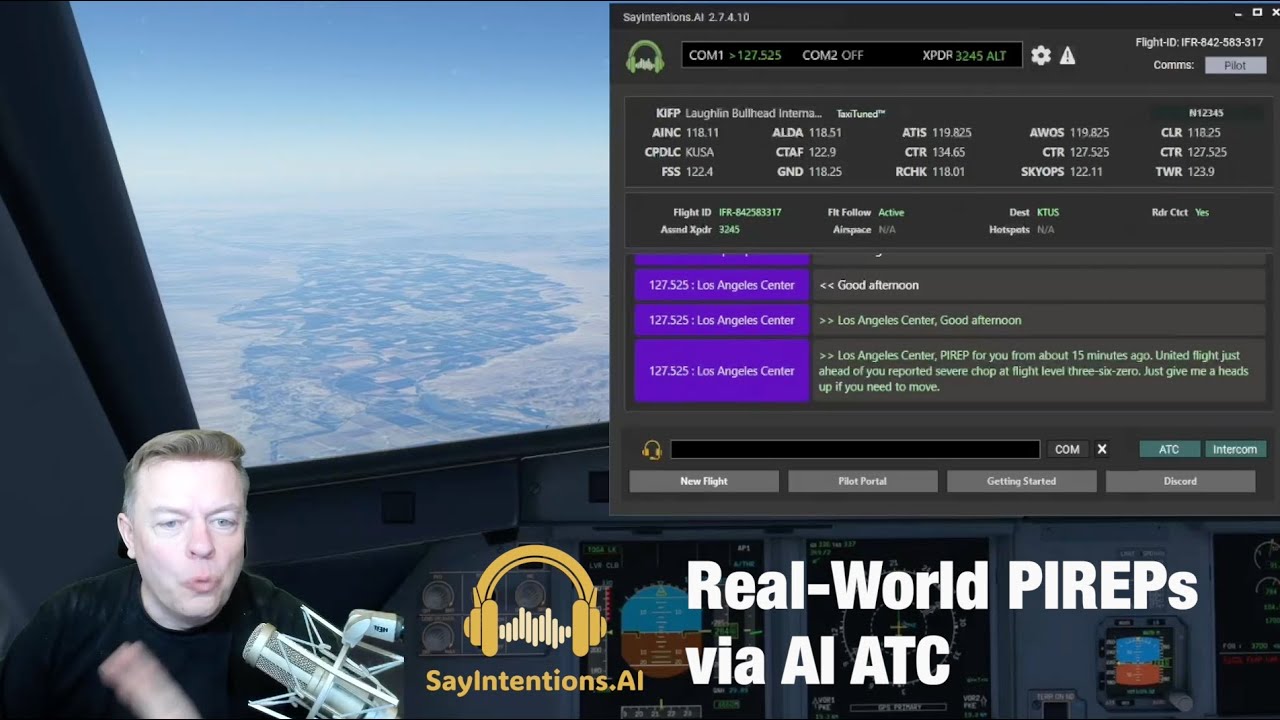Open the Discord link button
Screen dimensions: 1280x720
tap(1180, 481)
